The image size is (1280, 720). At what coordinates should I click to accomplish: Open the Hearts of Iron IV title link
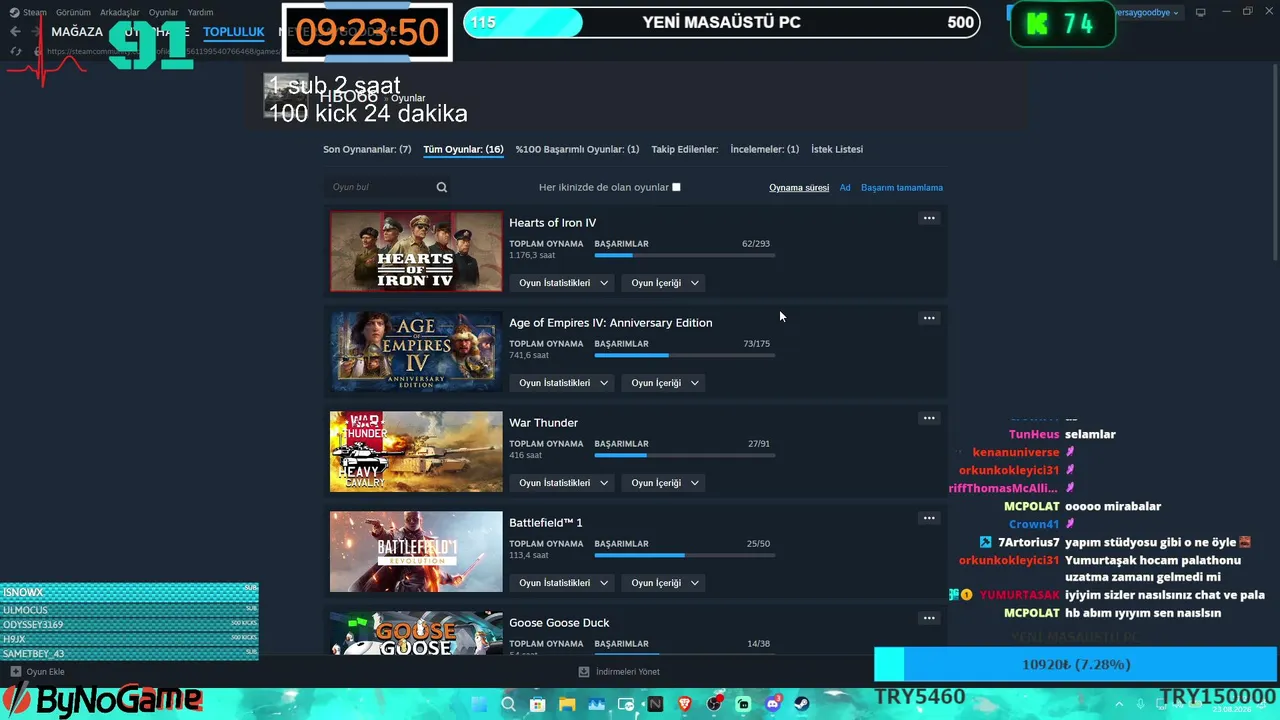click(552, 223)
